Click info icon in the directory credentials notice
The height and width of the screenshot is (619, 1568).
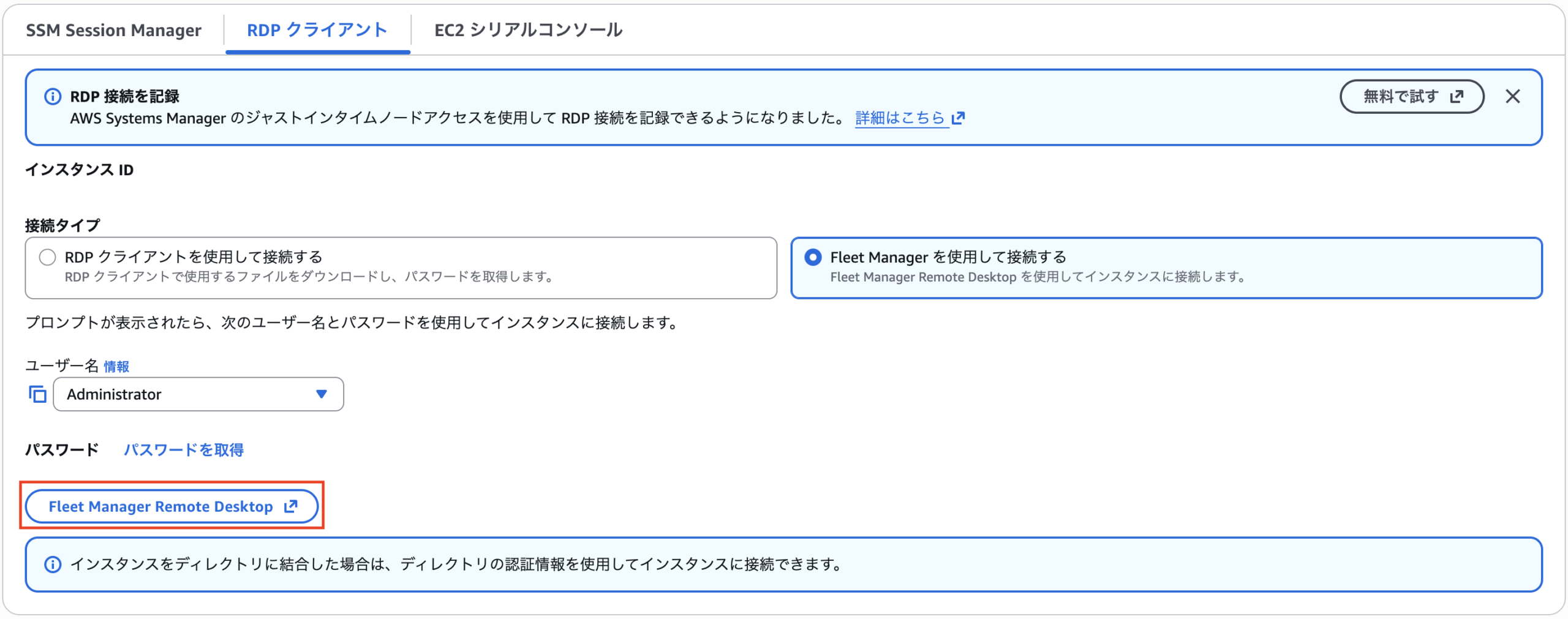[53, 565]
